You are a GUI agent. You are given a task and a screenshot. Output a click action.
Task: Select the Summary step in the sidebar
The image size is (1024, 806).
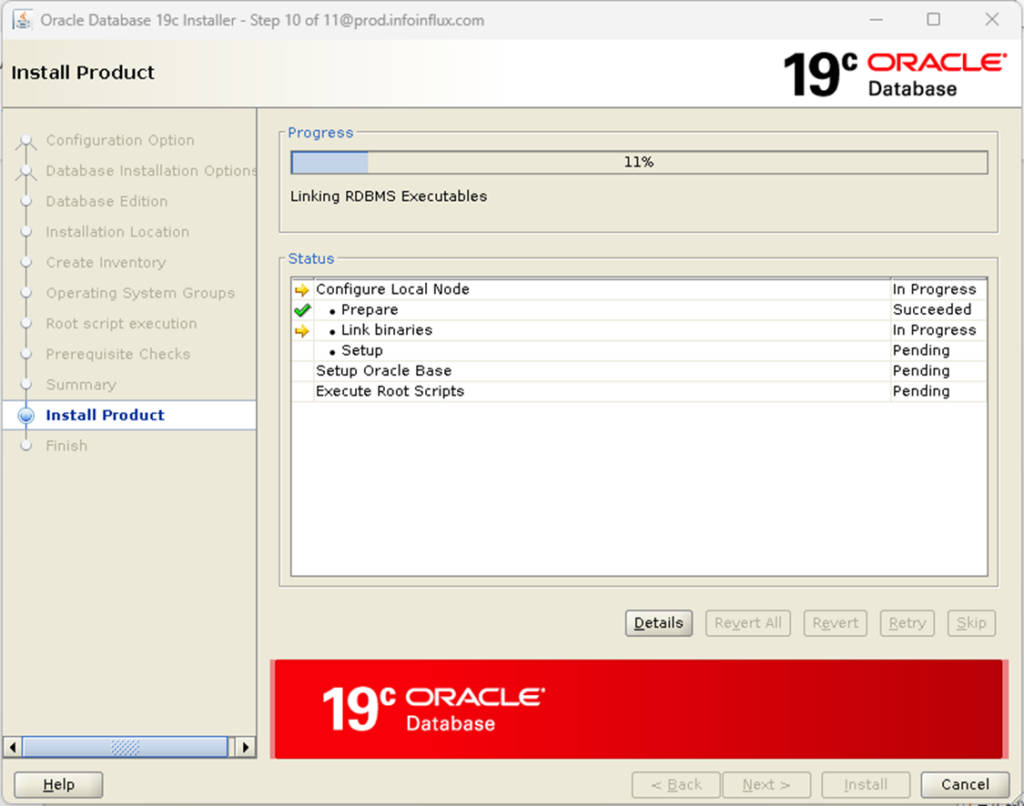81,384
